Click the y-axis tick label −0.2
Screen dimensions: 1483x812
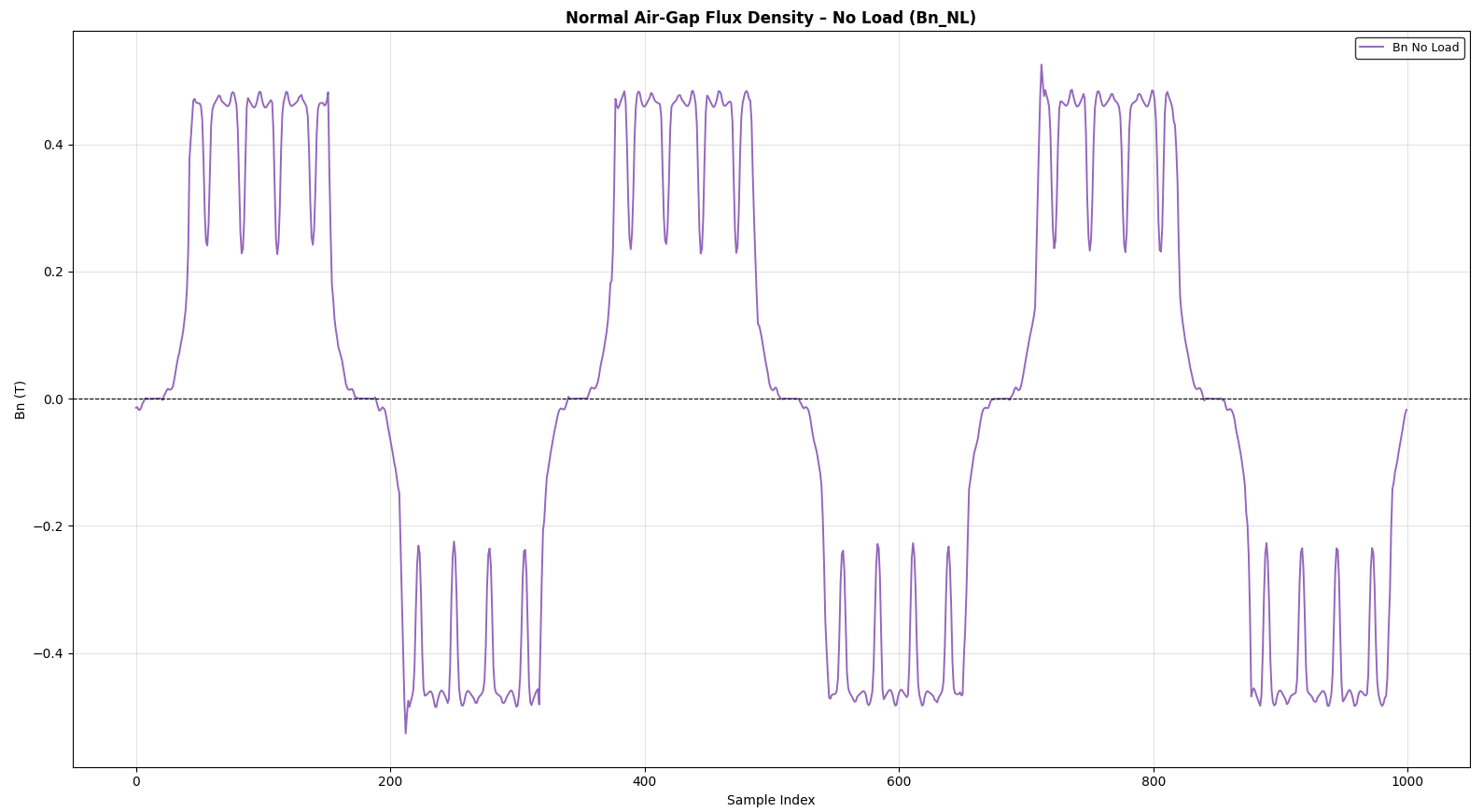tap(49, 526)
